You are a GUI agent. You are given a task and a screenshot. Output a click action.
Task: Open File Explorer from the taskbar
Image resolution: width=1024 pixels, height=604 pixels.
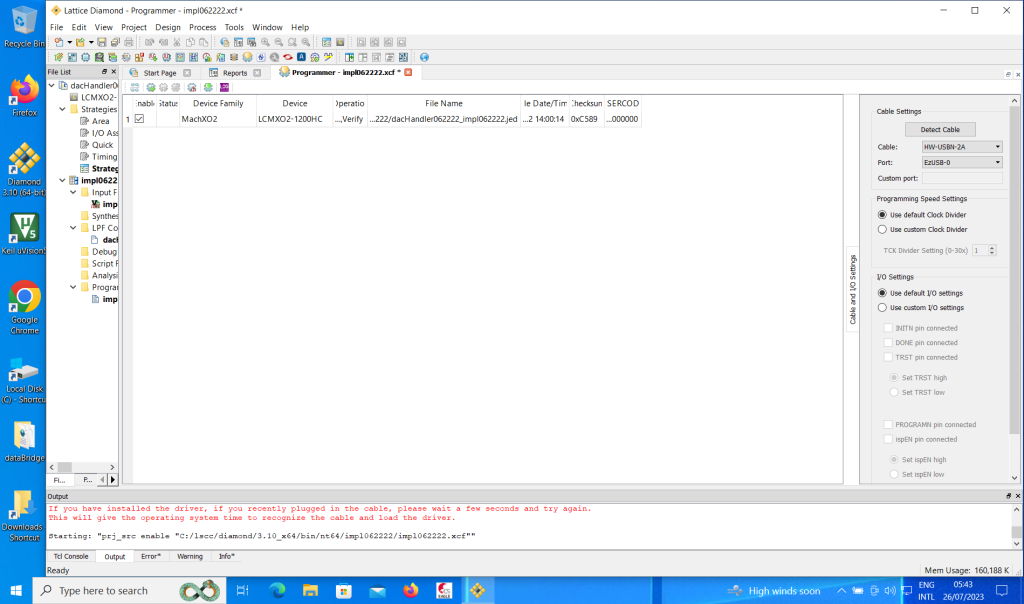click(310, 590)
